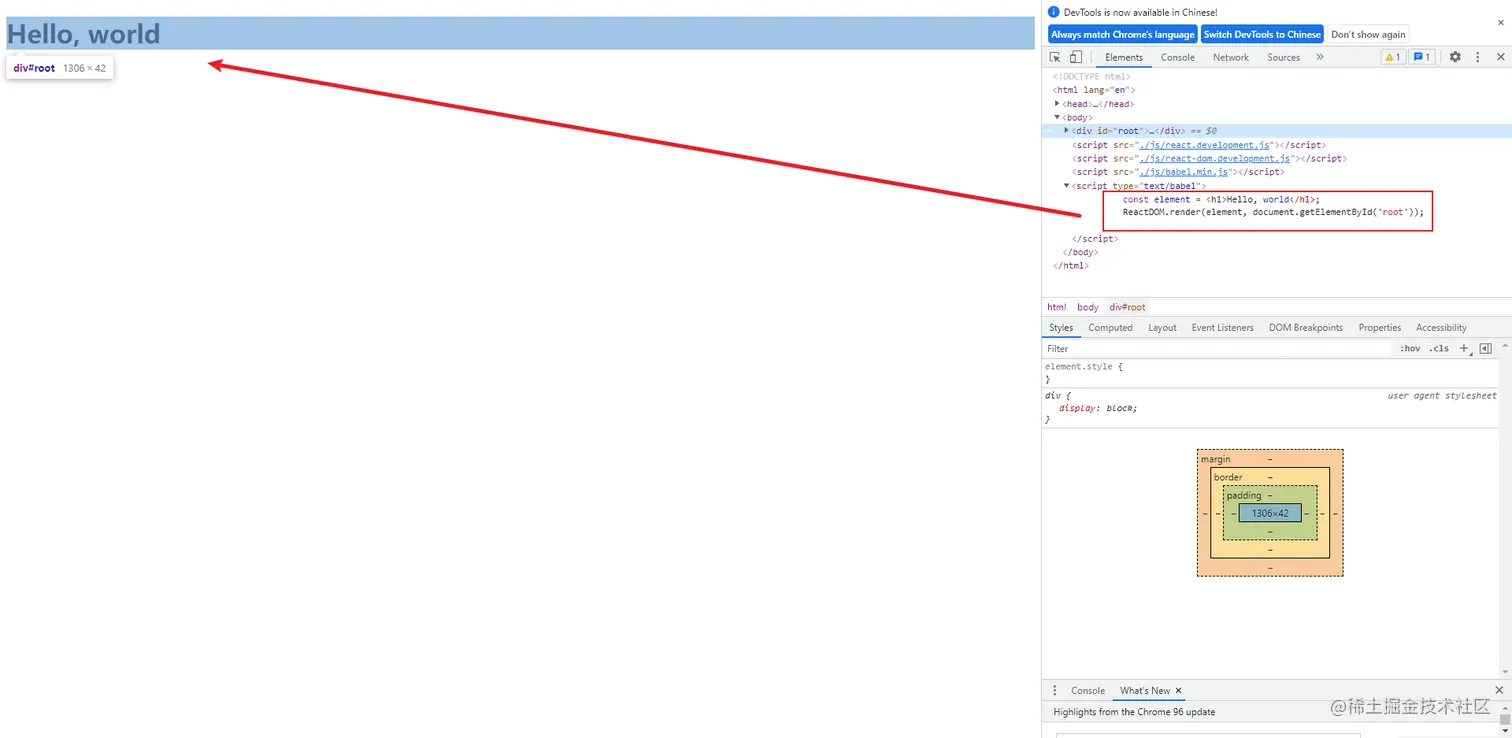The width and height of the screenshot is (1512, 738).
Task: Select the Layout pane tab
Action: 1162,327
